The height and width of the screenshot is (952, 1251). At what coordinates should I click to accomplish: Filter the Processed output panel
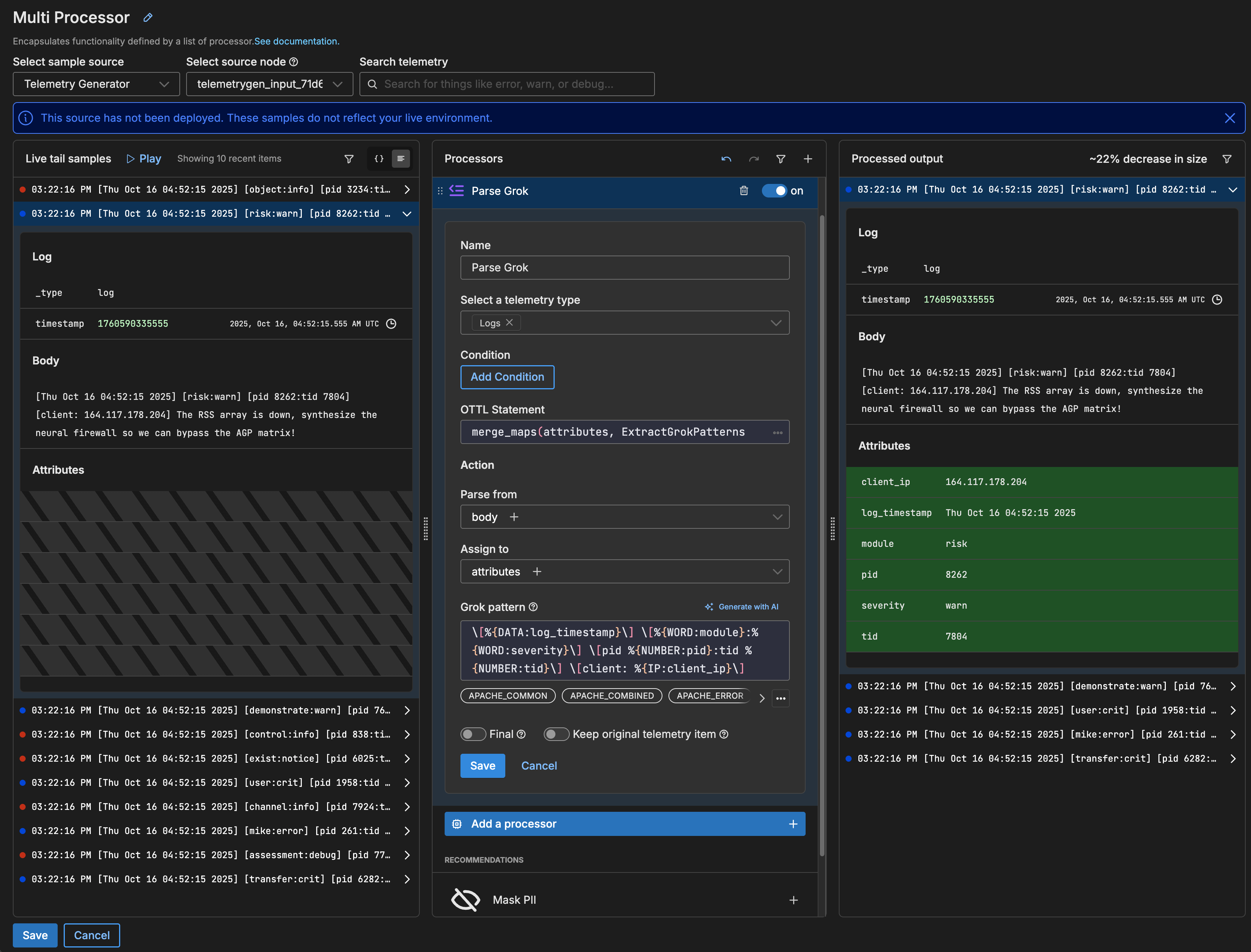point(1227,159)
